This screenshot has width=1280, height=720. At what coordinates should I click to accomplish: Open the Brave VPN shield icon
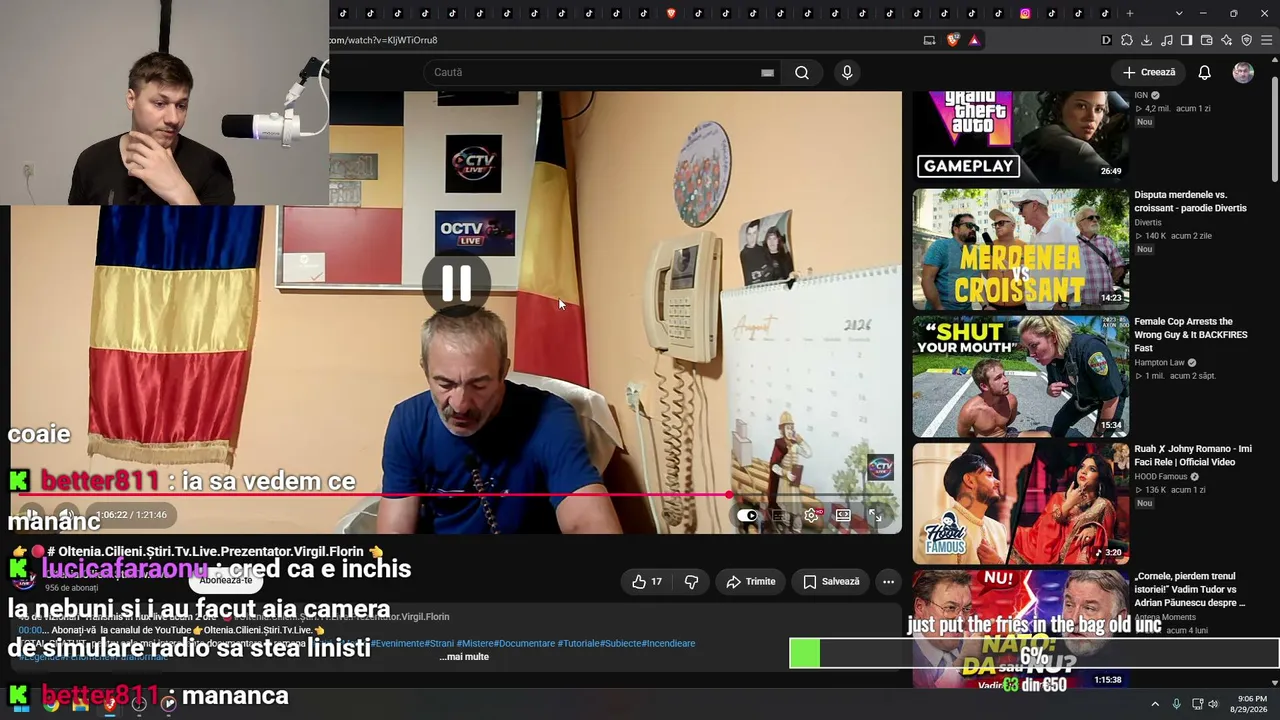tap(1247, 40)
